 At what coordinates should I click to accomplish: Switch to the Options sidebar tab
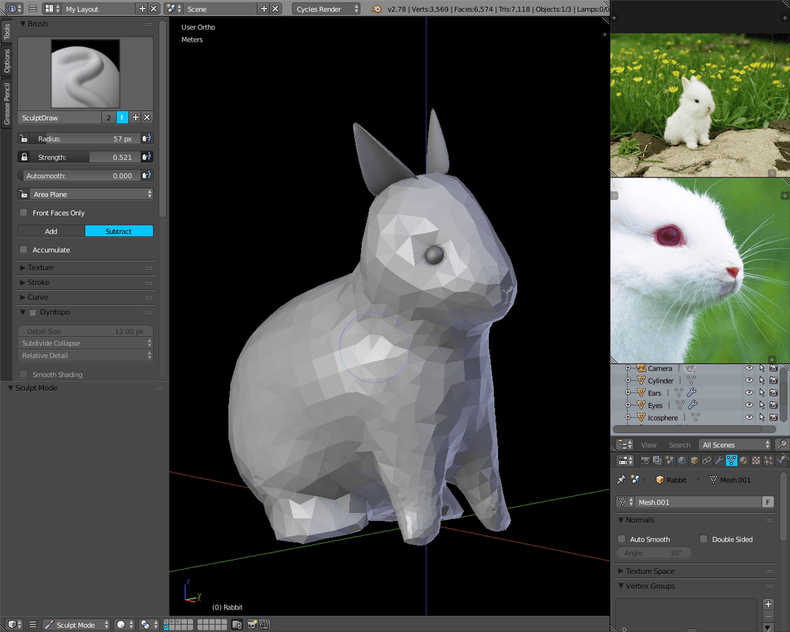[6, 62]
